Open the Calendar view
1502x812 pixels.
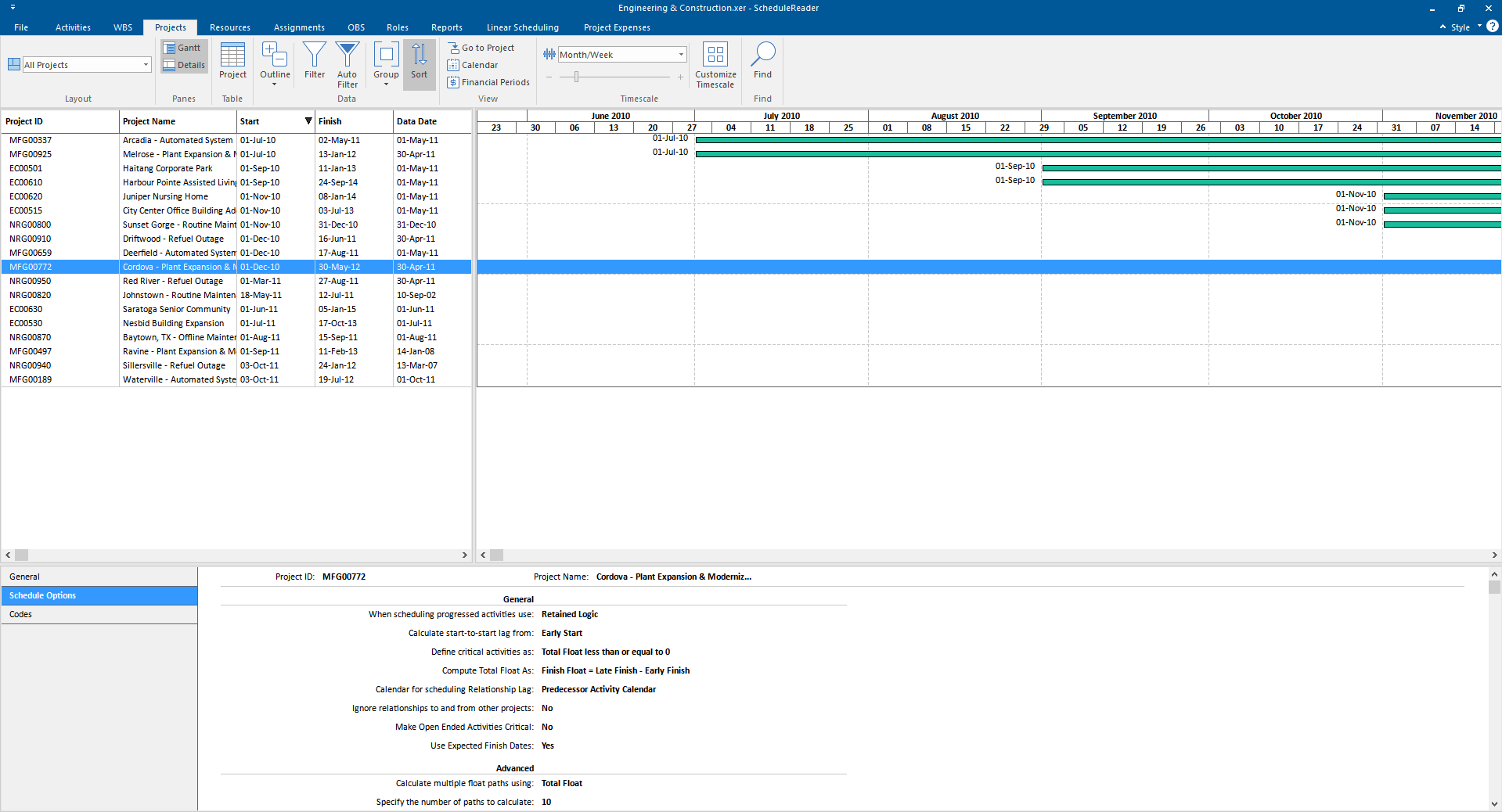pos(473,65)
